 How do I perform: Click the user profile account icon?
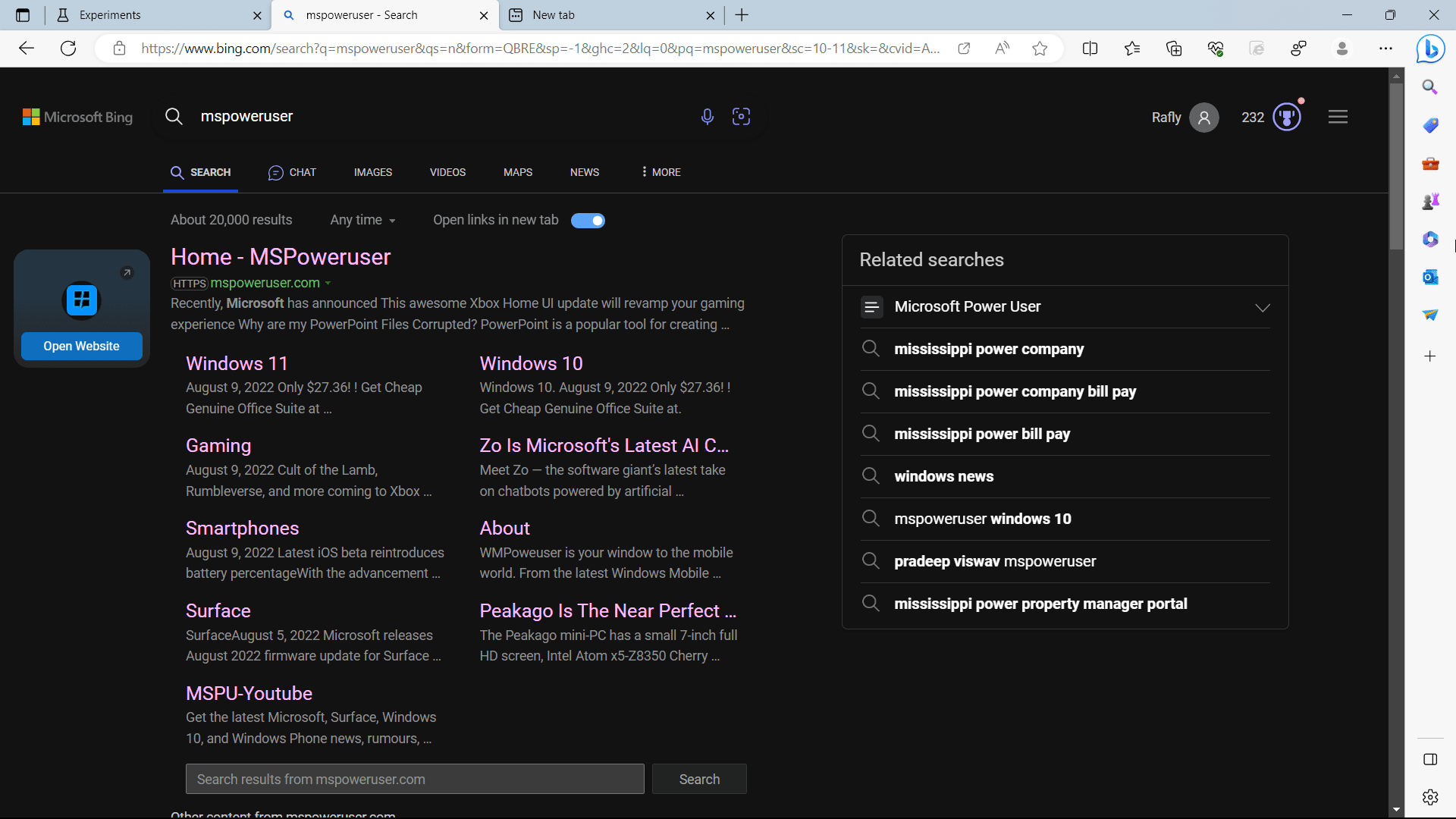coord(1204,117)
